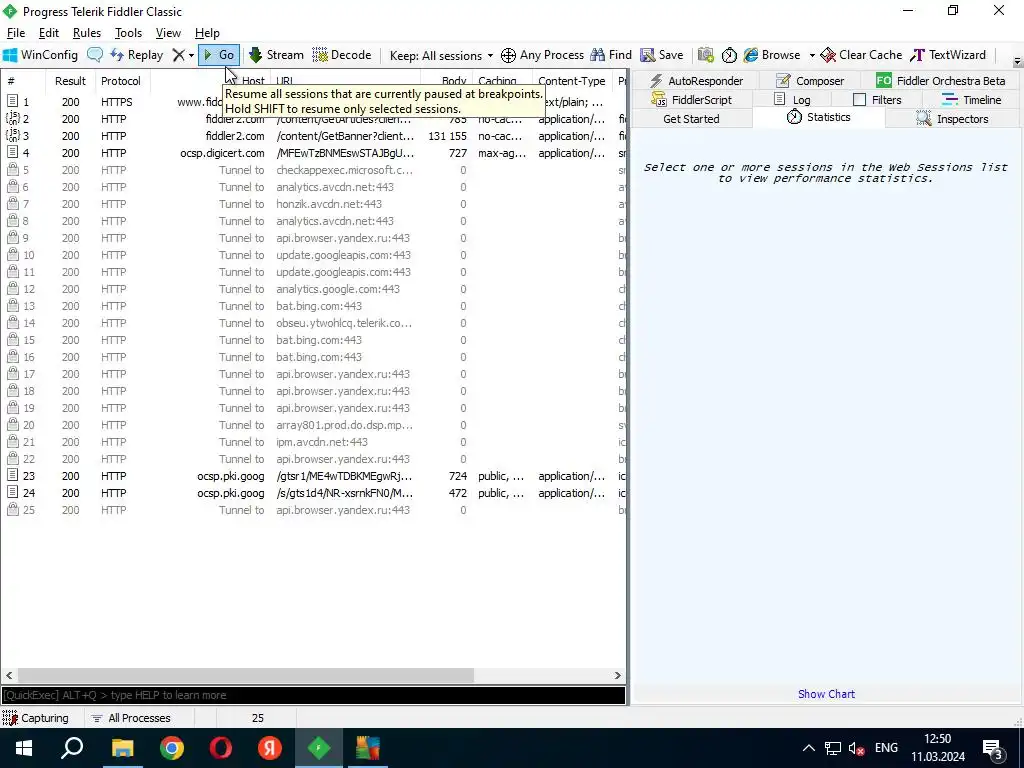Toggle the Filters tab checkbox
The image size is (1024, 768).
point(859,100)
